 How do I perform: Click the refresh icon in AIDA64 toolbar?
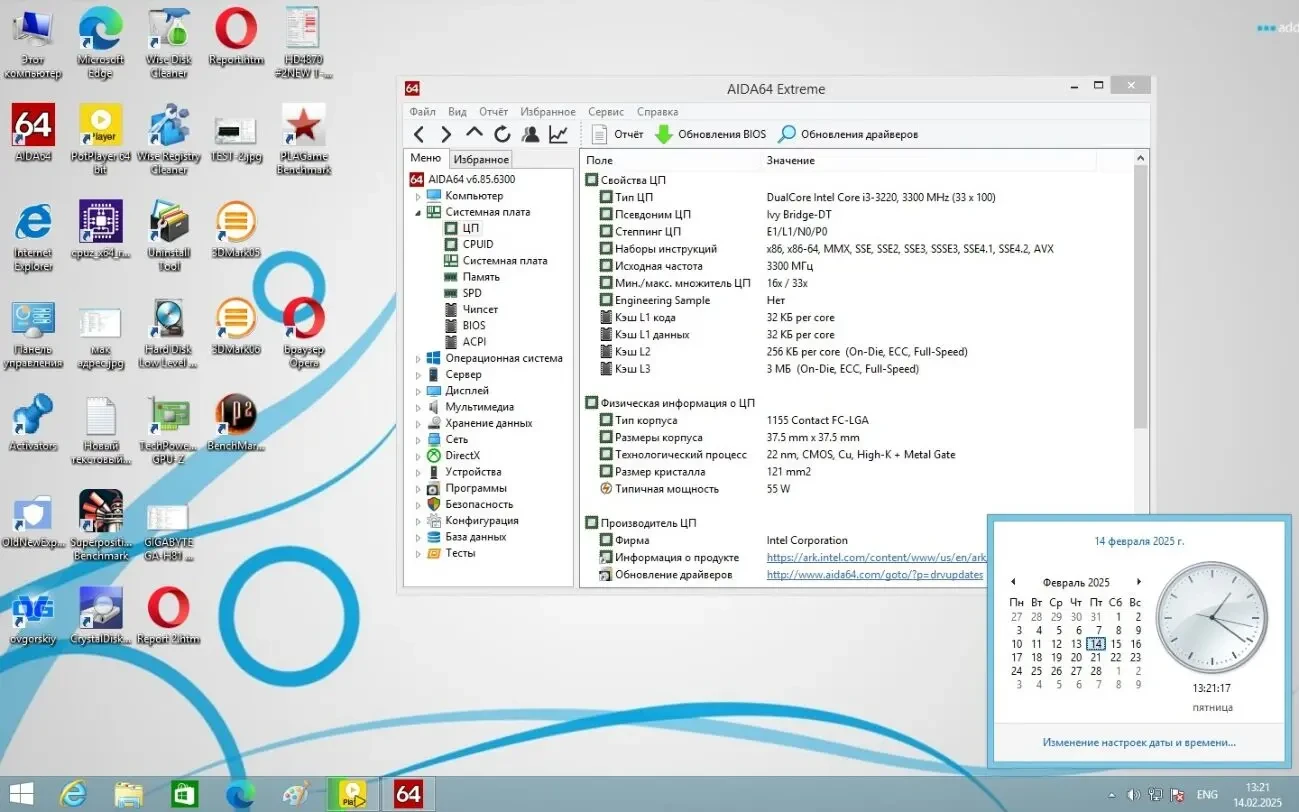point(501,133)
